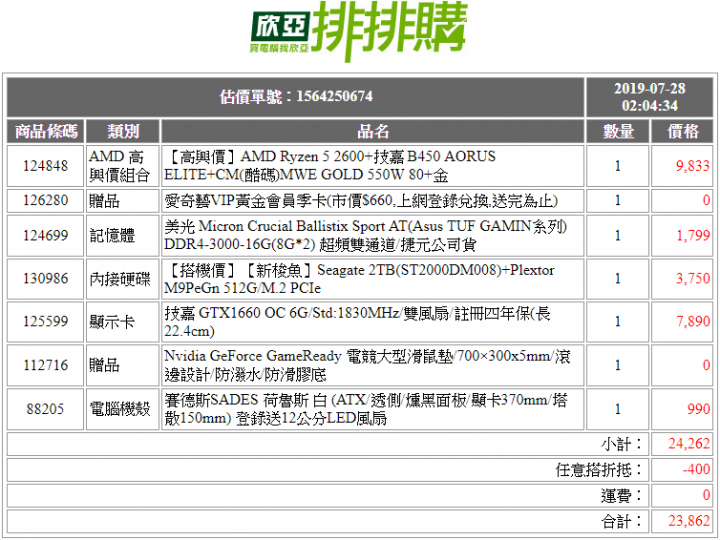Select product code 130986
This screenshot has width=720, height=540.
45,279
